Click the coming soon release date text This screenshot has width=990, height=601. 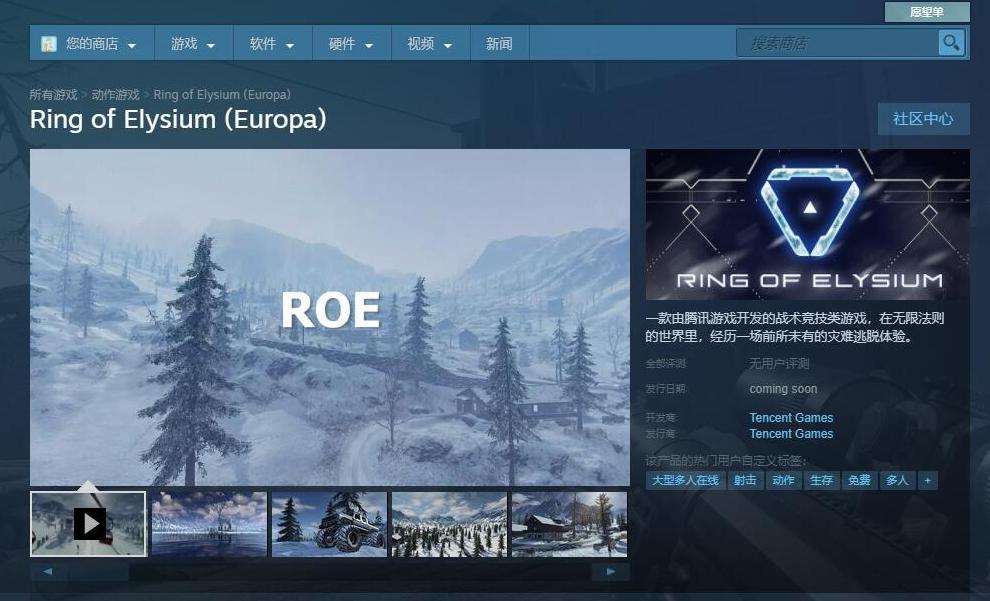[784, 389]
